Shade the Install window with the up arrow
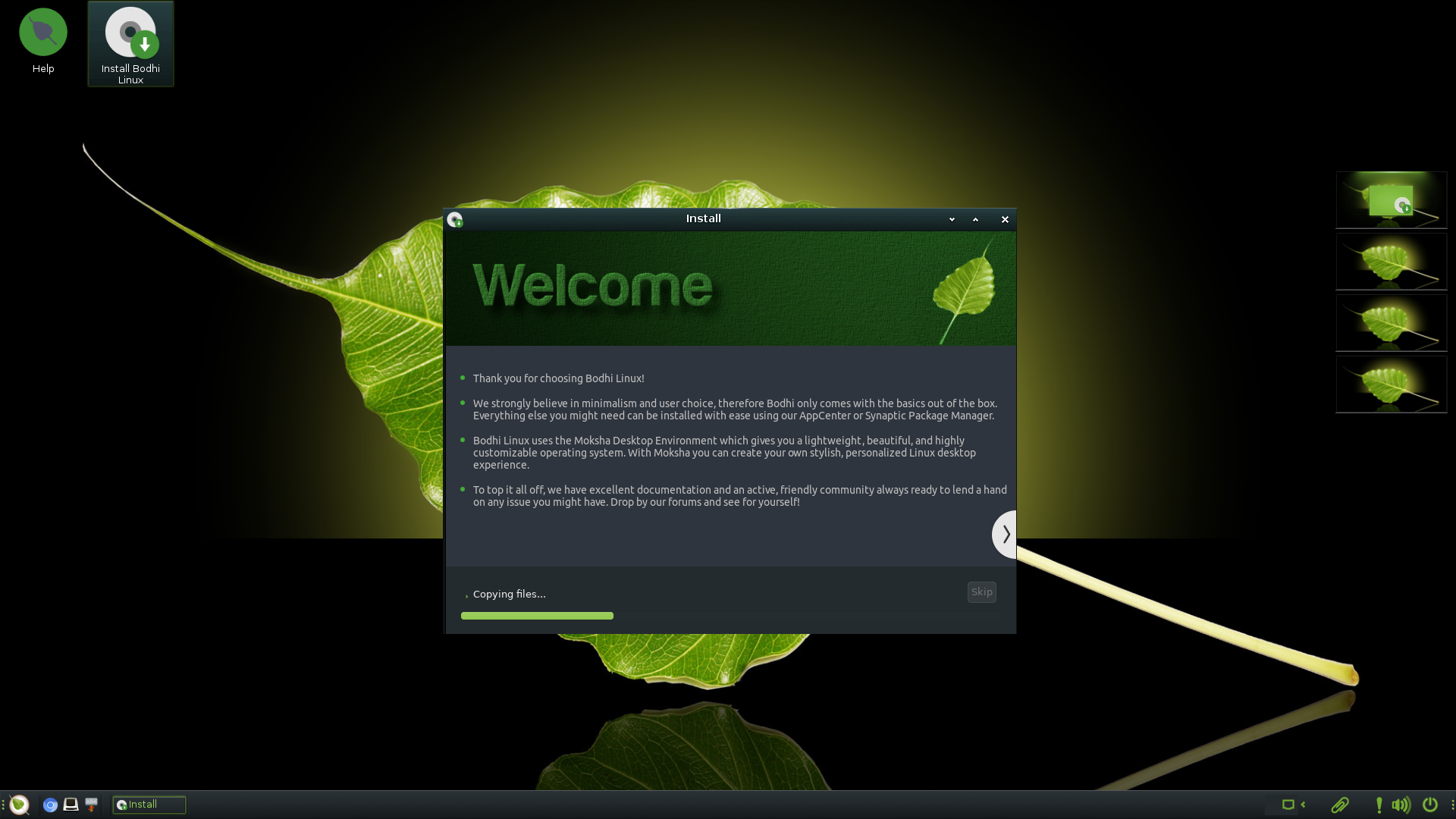Viewport: 1456px width, 819px height. (975, 219)
